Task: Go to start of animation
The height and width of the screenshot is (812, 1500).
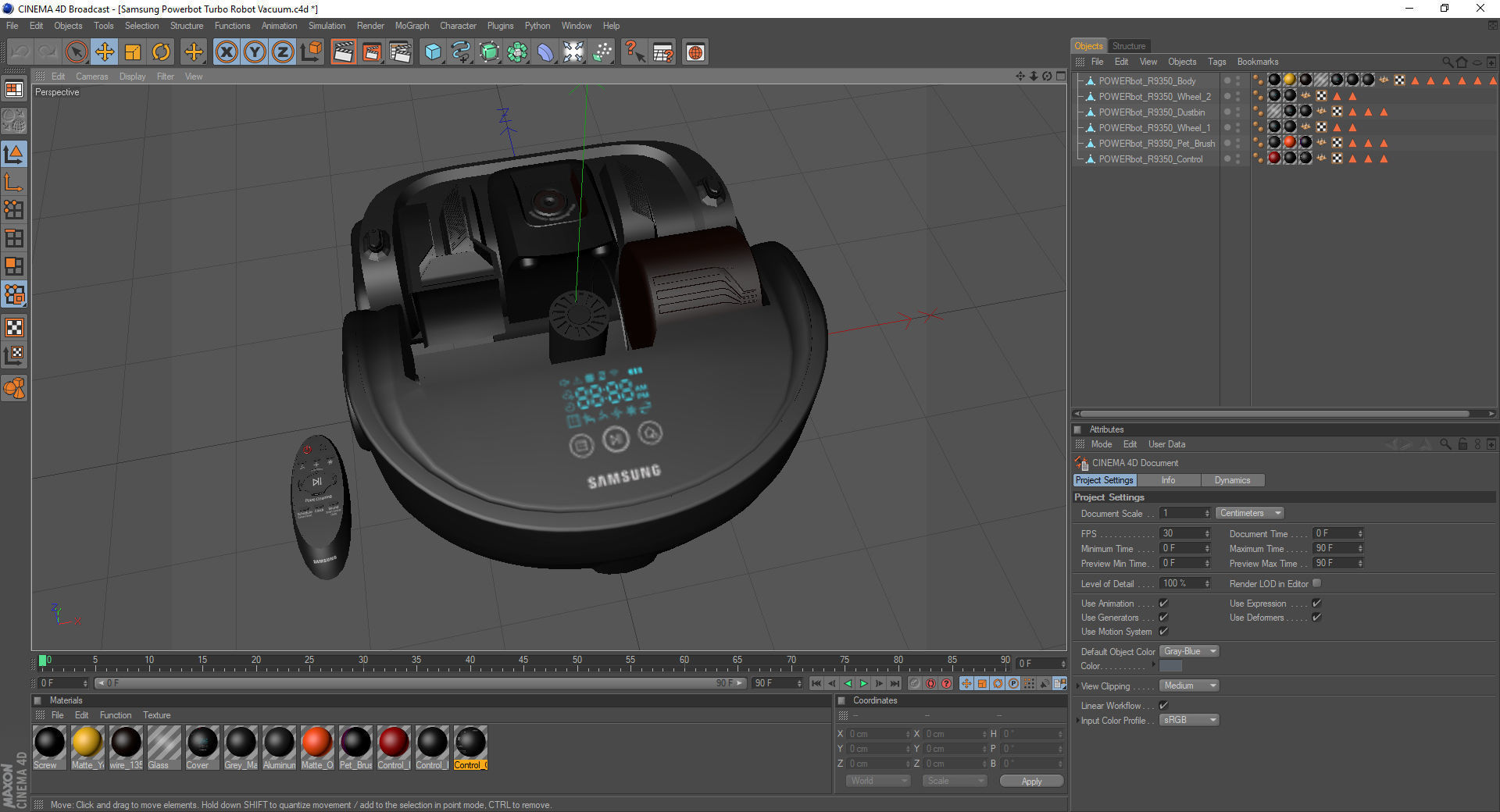Action: coord(816,683)
